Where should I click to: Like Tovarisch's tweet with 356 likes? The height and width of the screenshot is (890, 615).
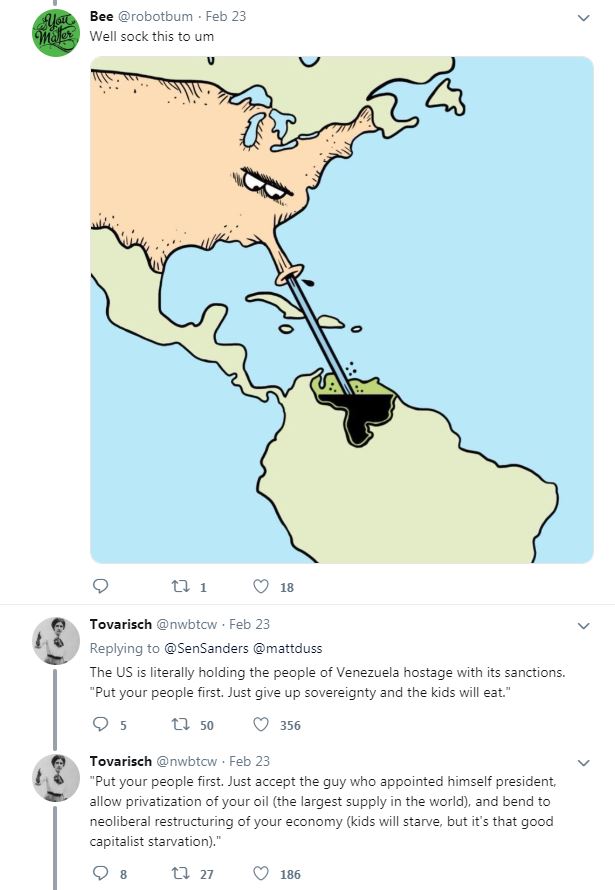click(260, 724)
